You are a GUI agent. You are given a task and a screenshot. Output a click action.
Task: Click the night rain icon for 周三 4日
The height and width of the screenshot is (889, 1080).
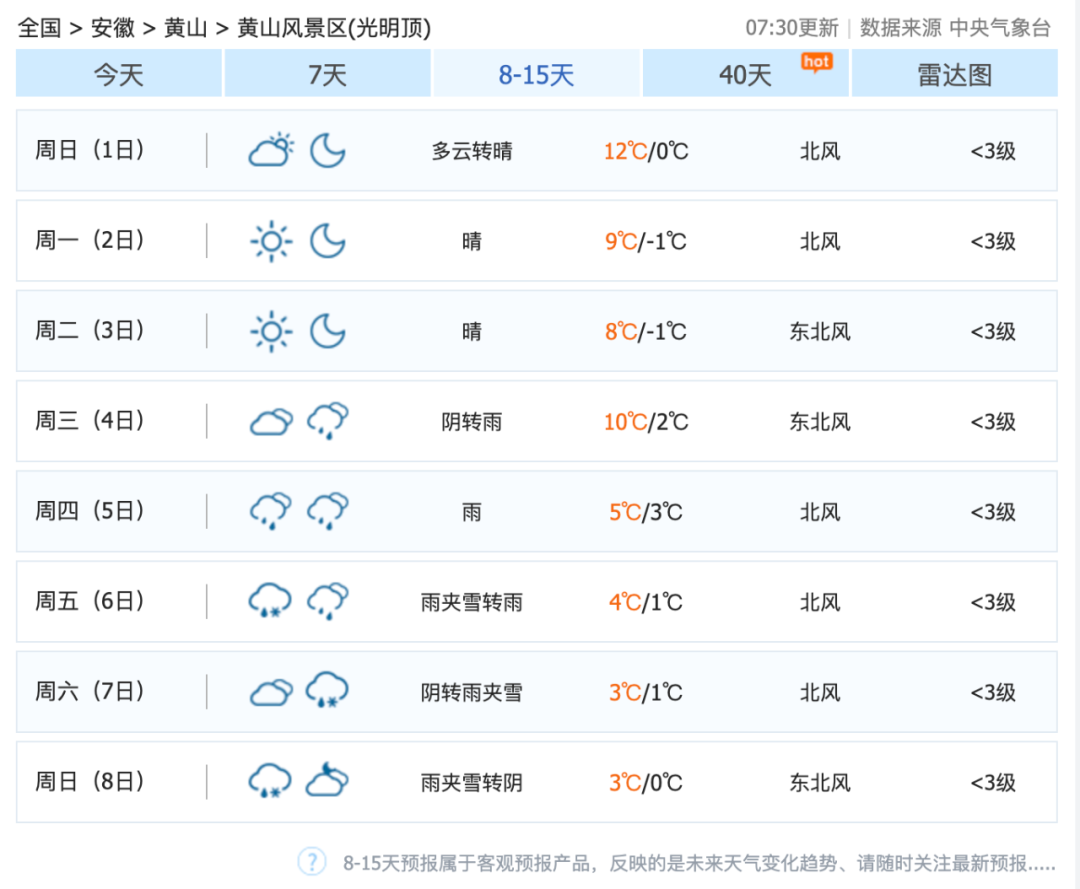(327, 422)
